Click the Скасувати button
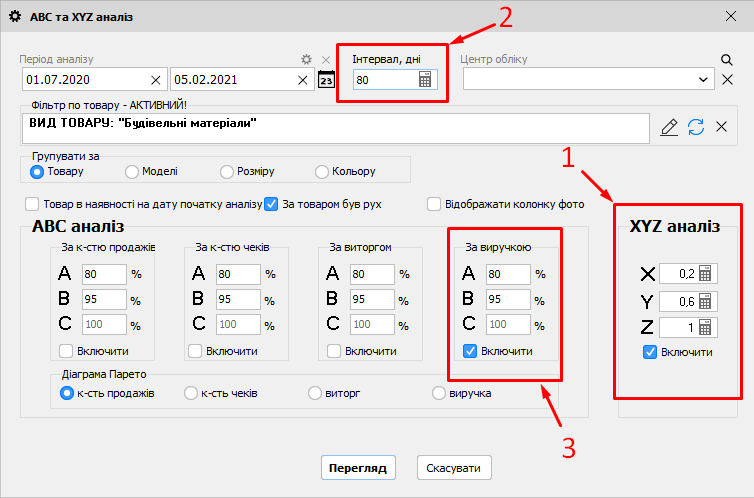 (x=453, y=467)
